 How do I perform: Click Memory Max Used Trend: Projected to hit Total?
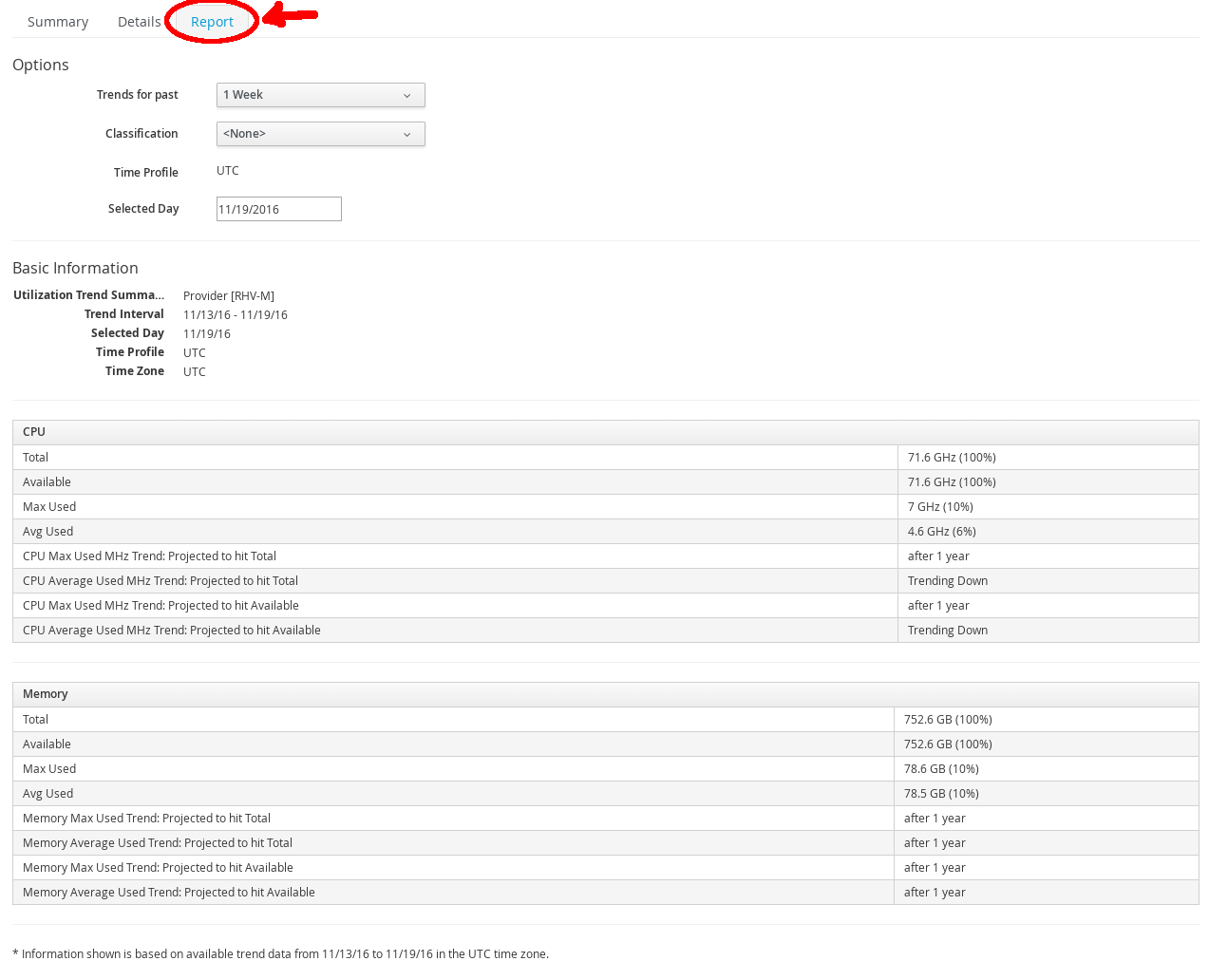coord(146,819)
